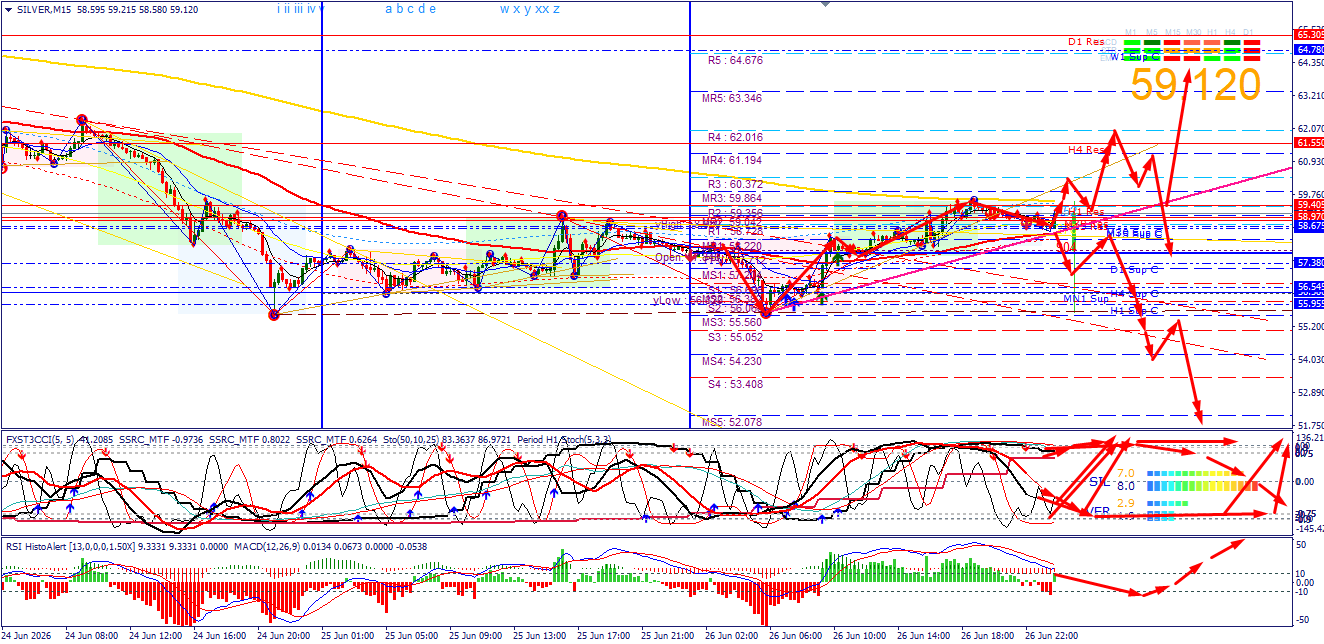Screen dimensions: 1324x644
Task: Click the chart shift triangle marker at top
Action: (826, 5)
